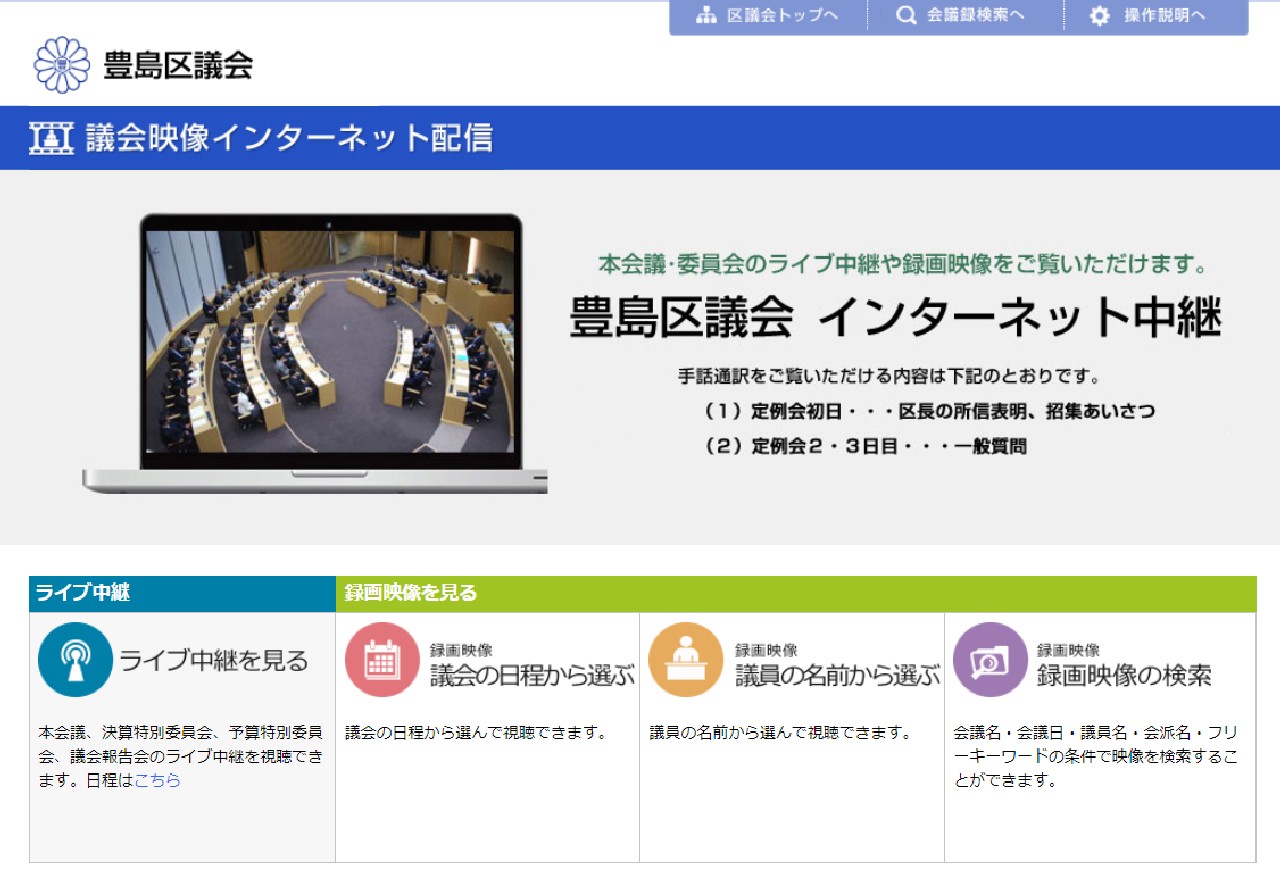Click the sitemap icon beside 区議会トップへ
This screenshot has width=1280, height=890.
coord(707,16)
